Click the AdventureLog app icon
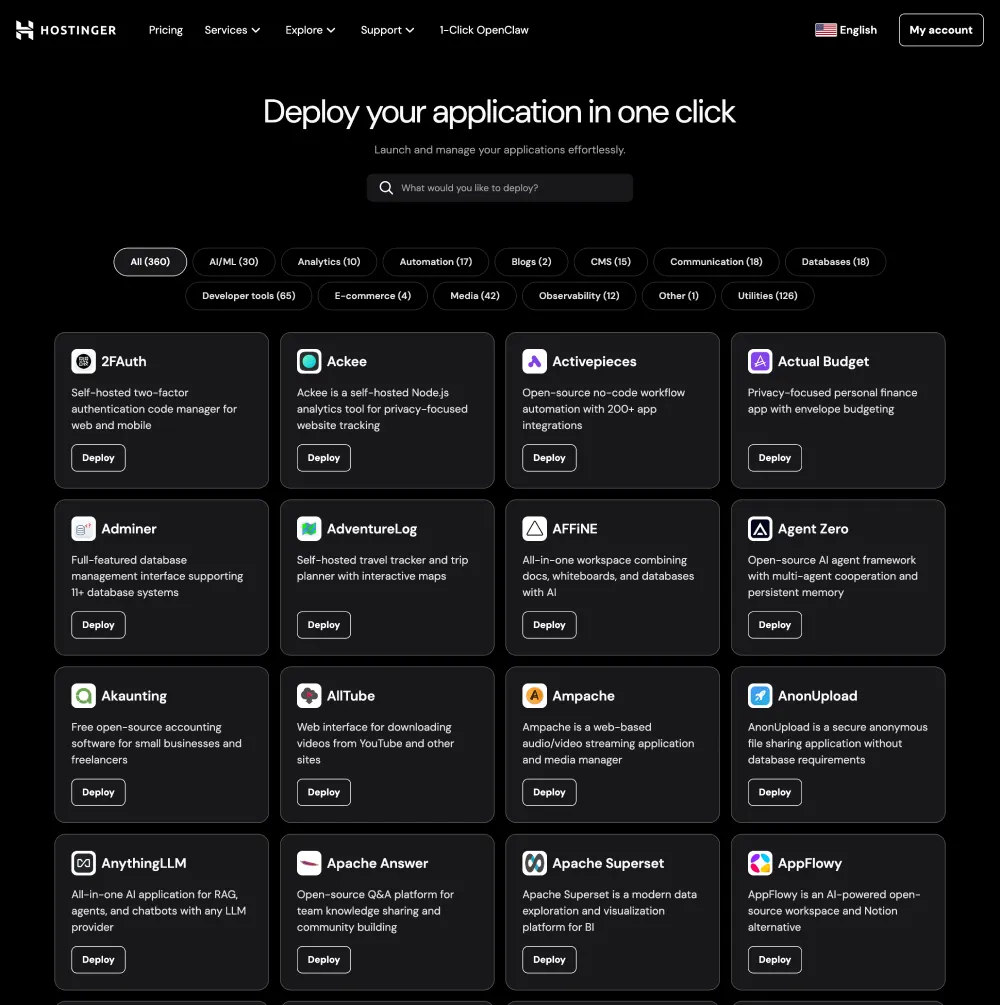The image size is (1000, 1005). coord(309,529)
